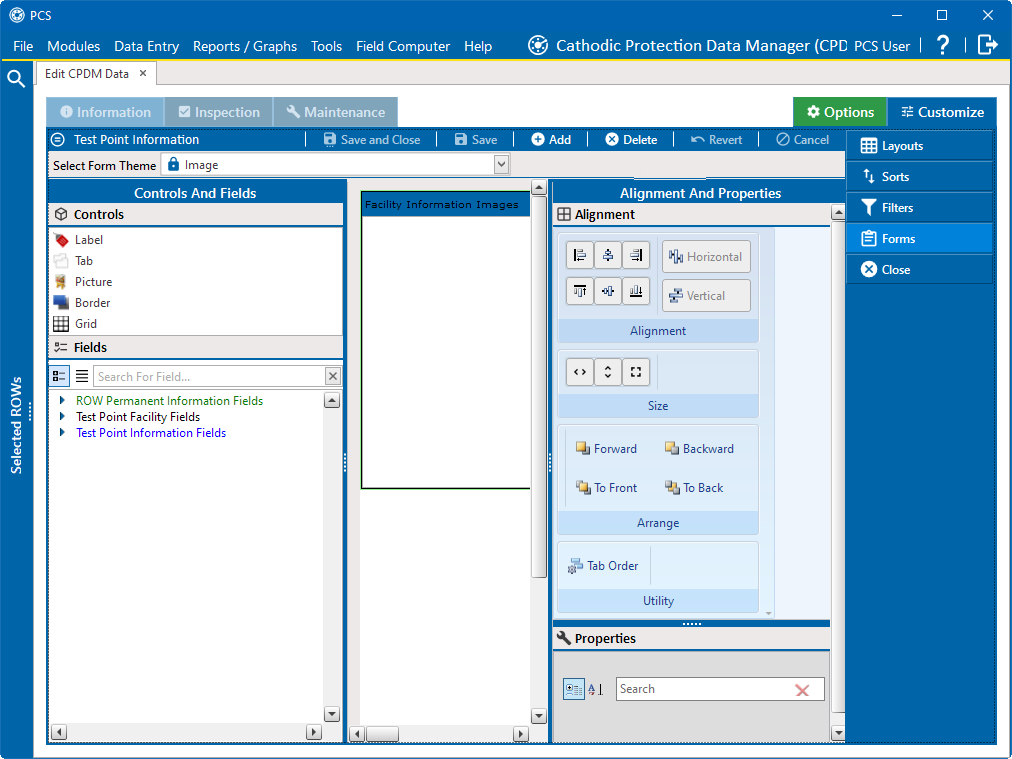Click the same width size icon
Screen dimensions: 1012x759
click(580, 373)
